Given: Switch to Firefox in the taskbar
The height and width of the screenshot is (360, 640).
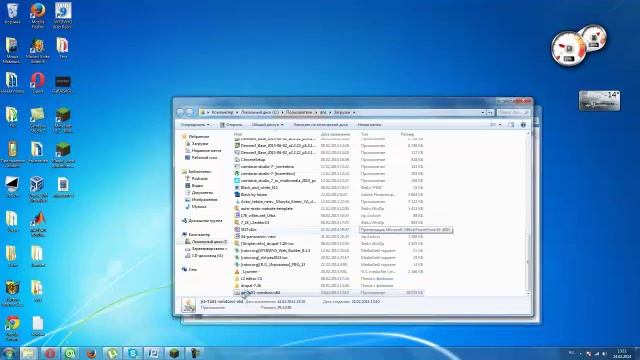Looking at the screenshot, I should tap(91, 353).
